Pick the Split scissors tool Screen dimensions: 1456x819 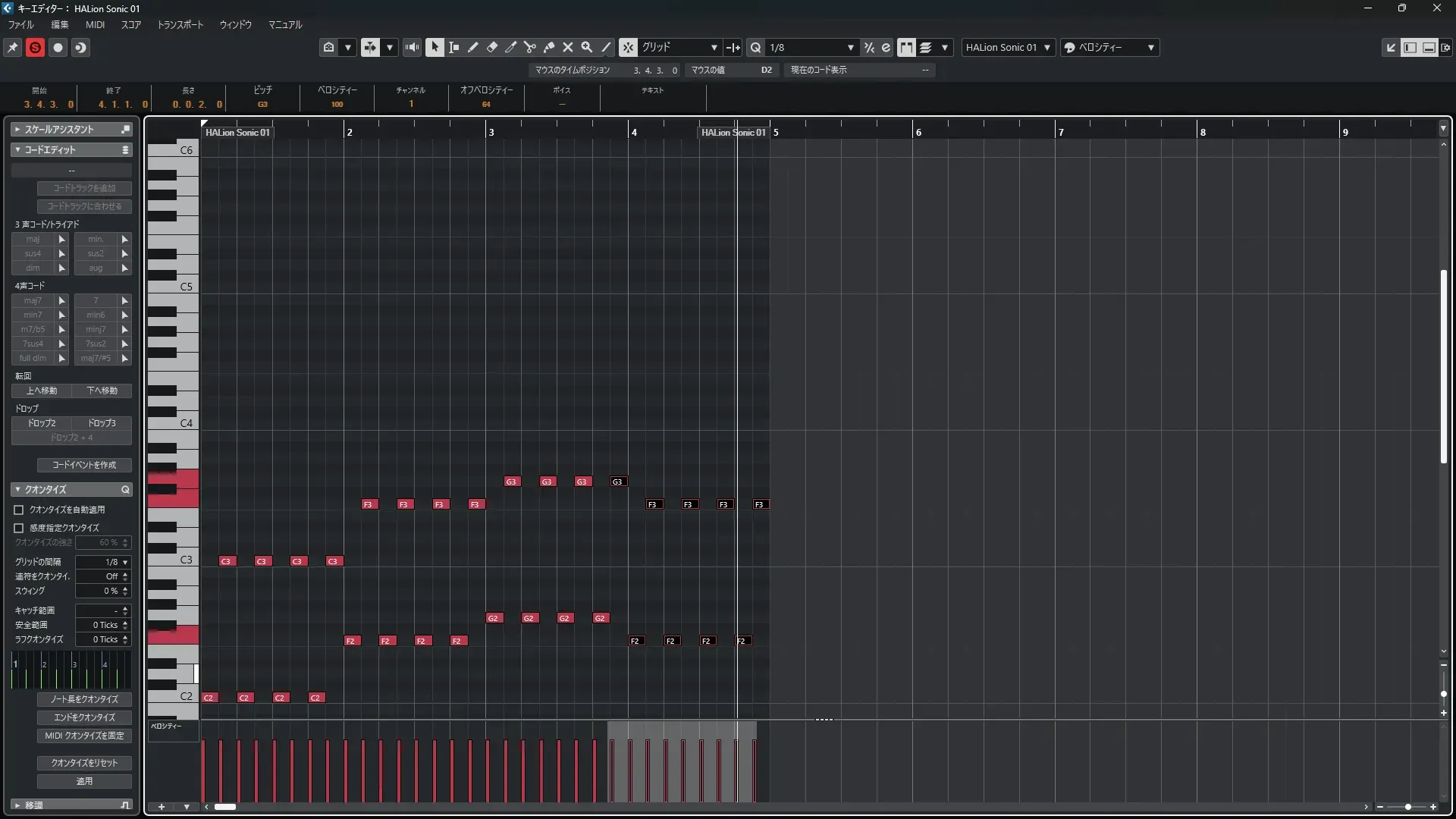529,47
